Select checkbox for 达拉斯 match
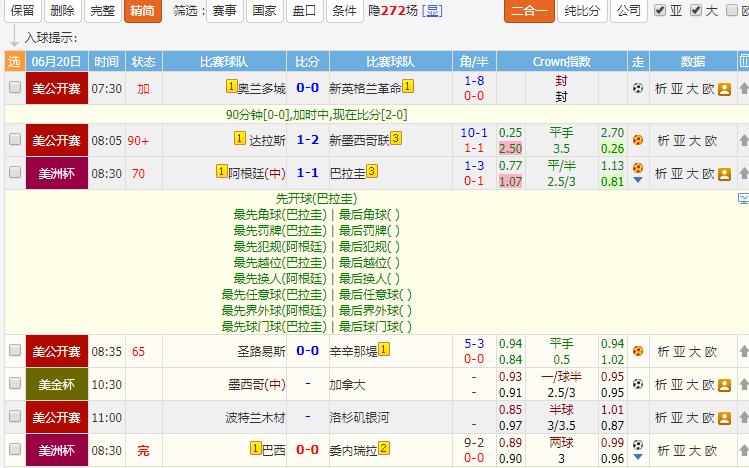The height and width of the screenshot is (468, 749). [x=15, y=139]
